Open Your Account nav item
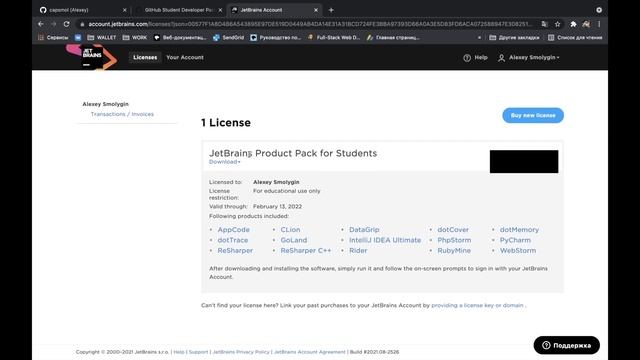640x360 pixels. click(x=185, y=58)
